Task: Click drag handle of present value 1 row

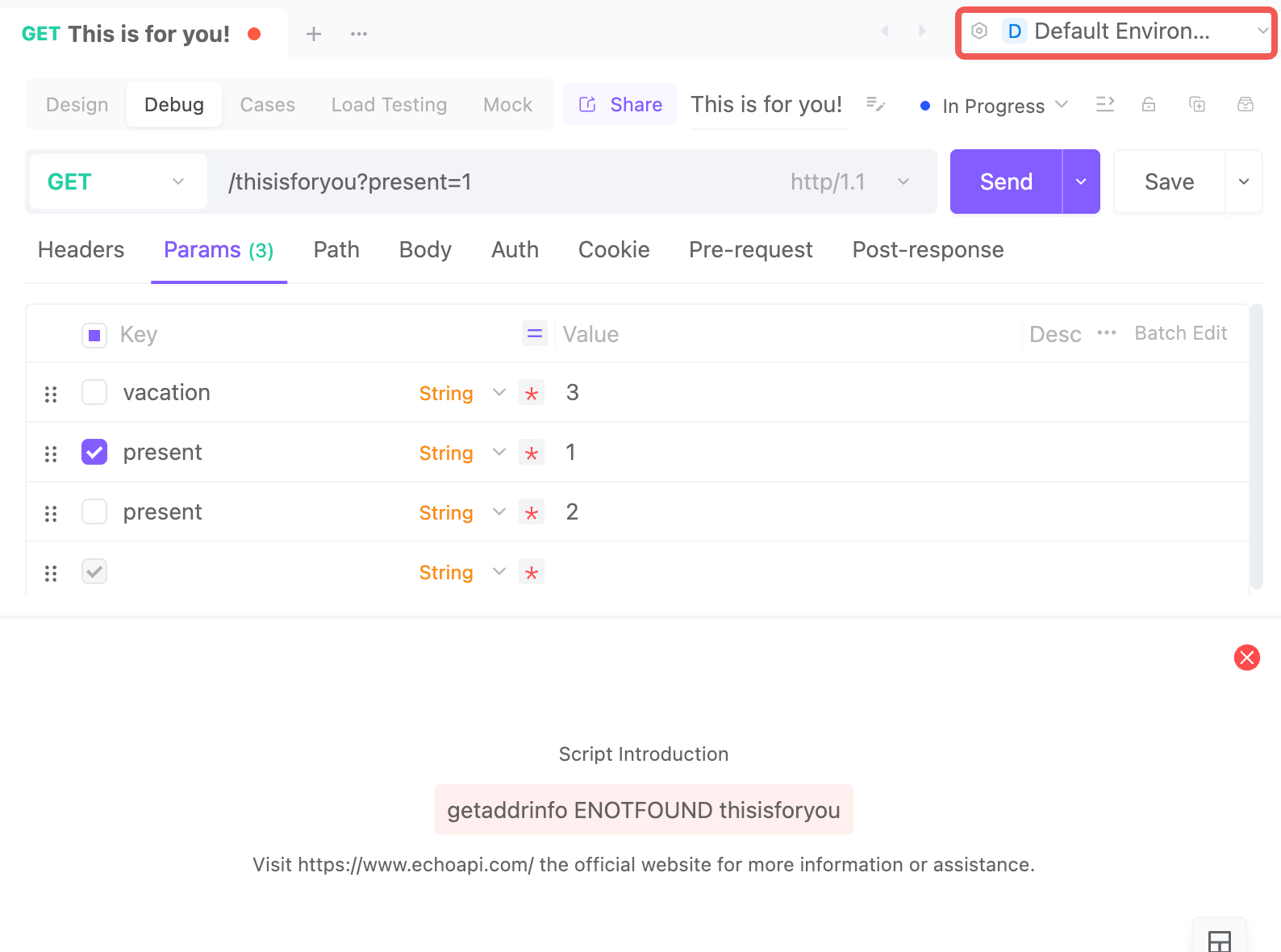Action: (x=51, y=453)
